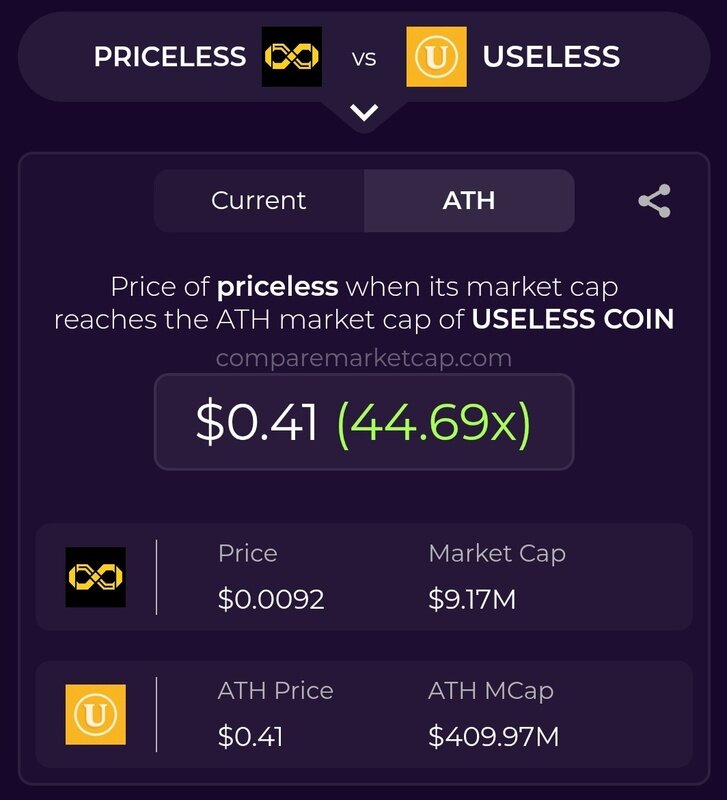
Task: Click the bold USELESS COIN text
Action: (x=572, y=319)
